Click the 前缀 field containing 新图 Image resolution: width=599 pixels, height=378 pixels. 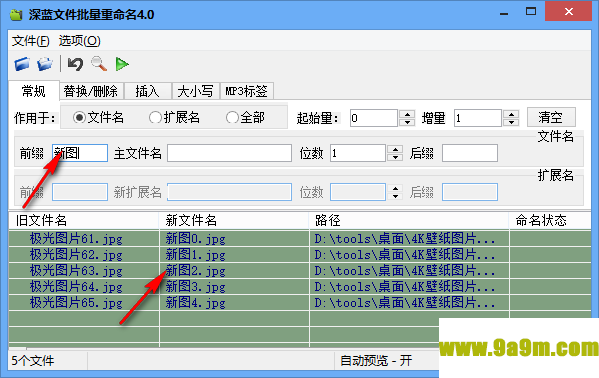tap(80, 153)
